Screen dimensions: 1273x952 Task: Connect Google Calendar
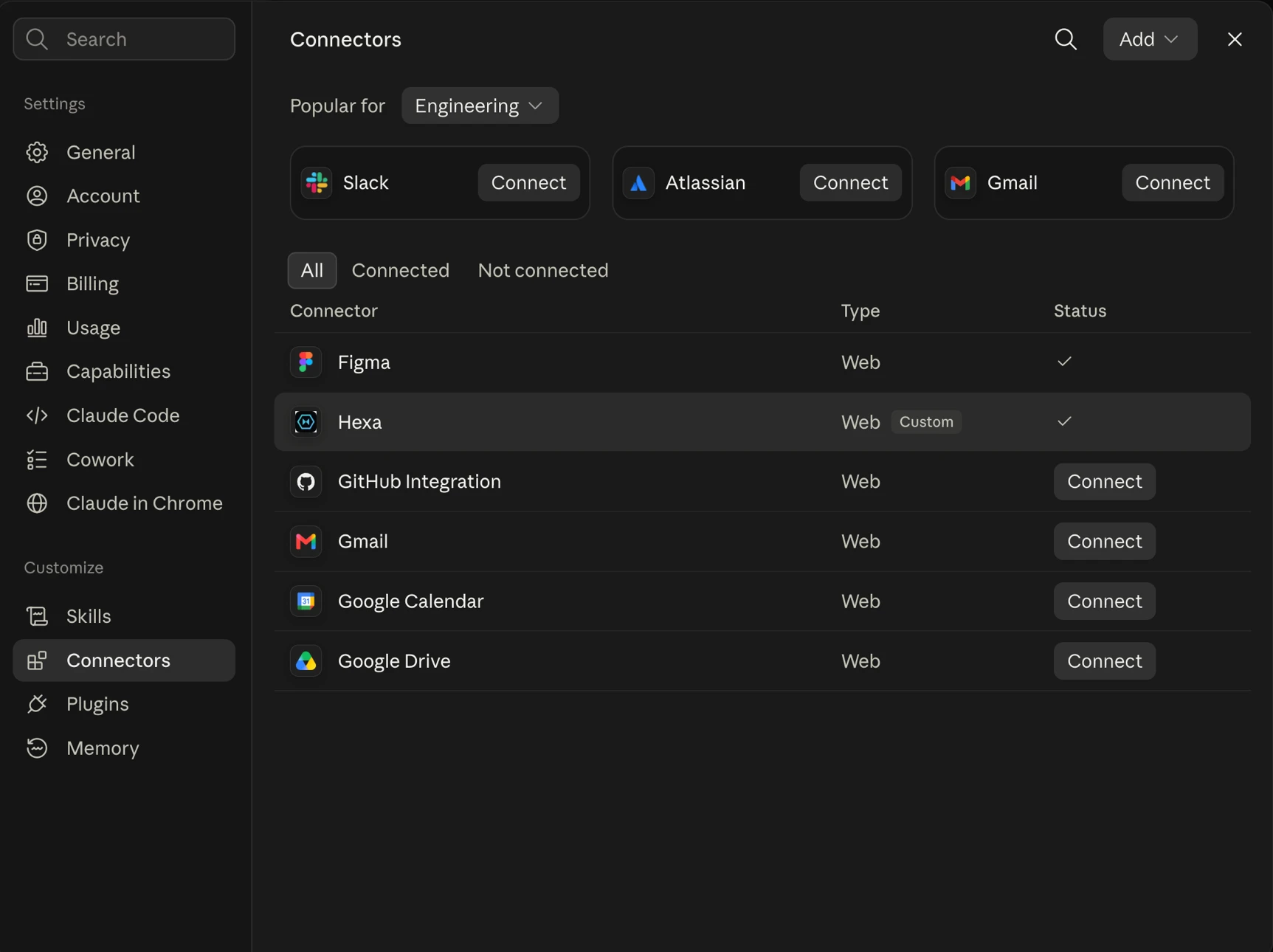[x=1105, y=601]
